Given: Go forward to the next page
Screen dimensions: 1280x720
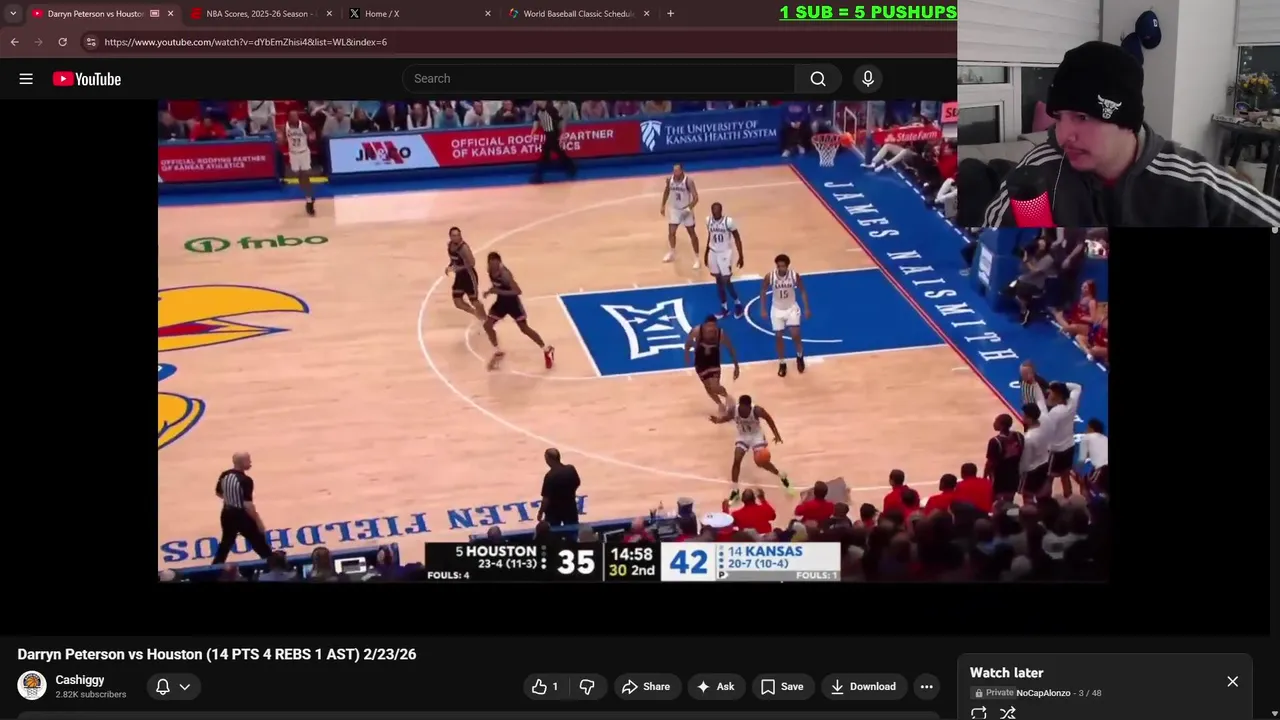Looking at the screenshot, I should [x=38, y=42].
